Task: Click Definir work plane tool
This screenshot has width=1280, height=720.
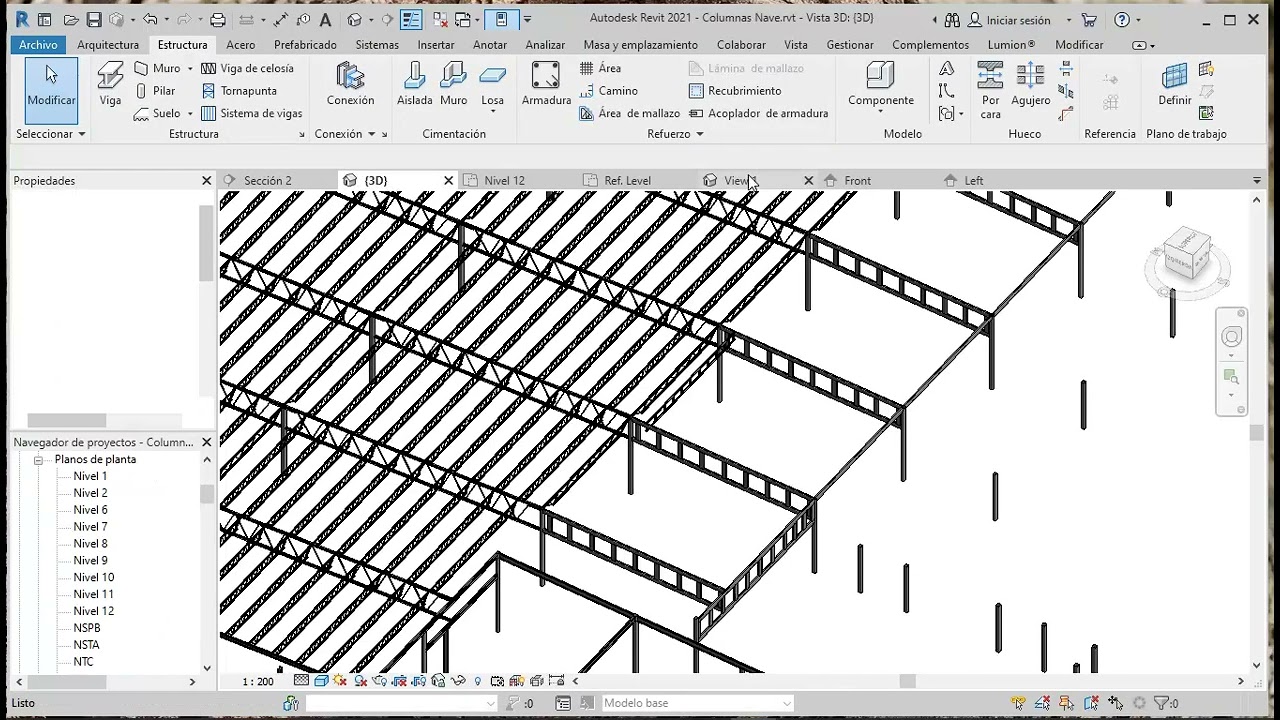Action: tap(1175, 84)
